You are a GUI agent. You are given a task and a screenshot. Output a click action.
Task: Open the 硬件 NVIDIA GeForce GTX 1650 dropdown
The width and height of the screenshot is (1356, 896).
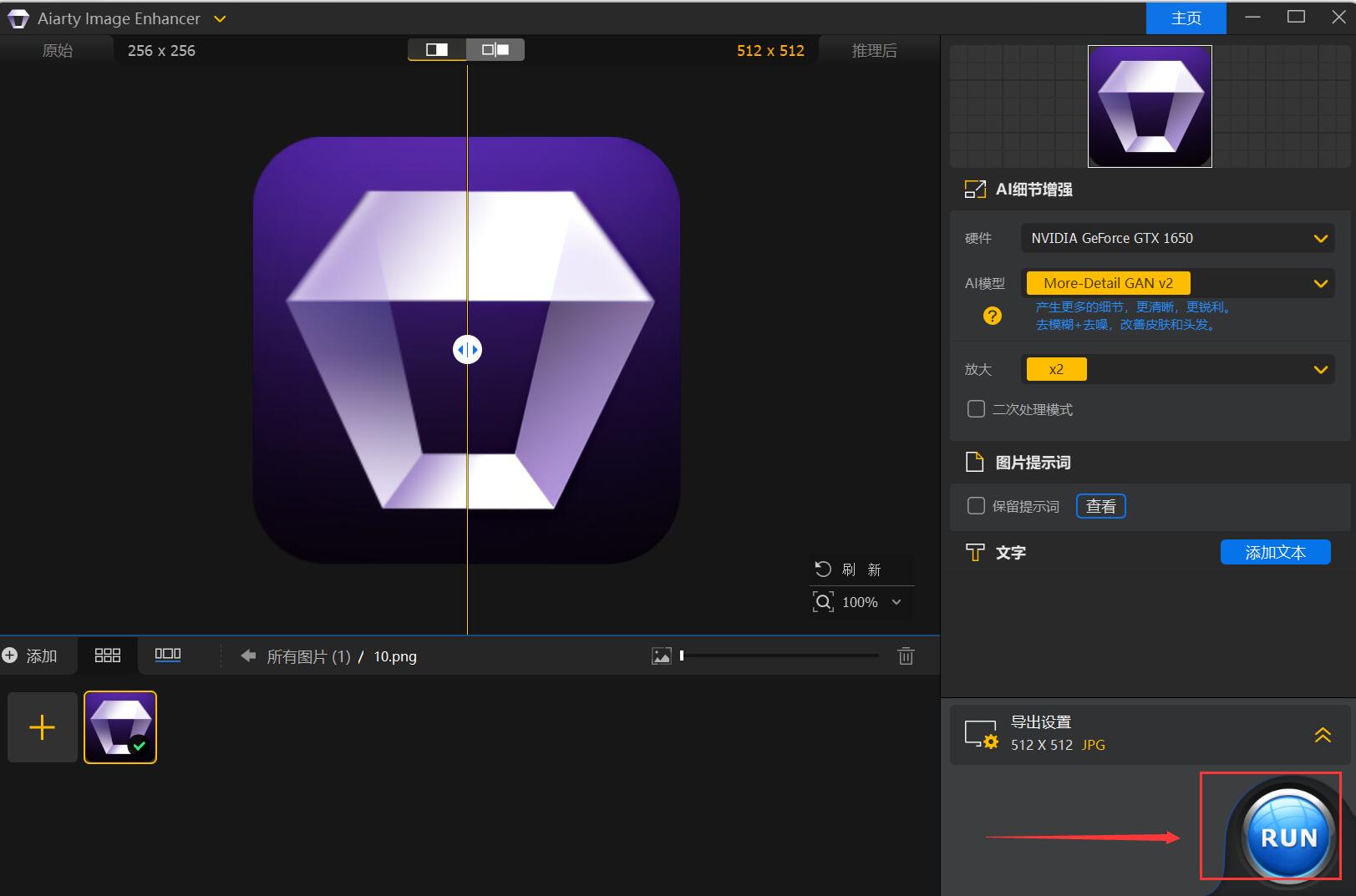pyautogui.click(x=1177, y=238)
